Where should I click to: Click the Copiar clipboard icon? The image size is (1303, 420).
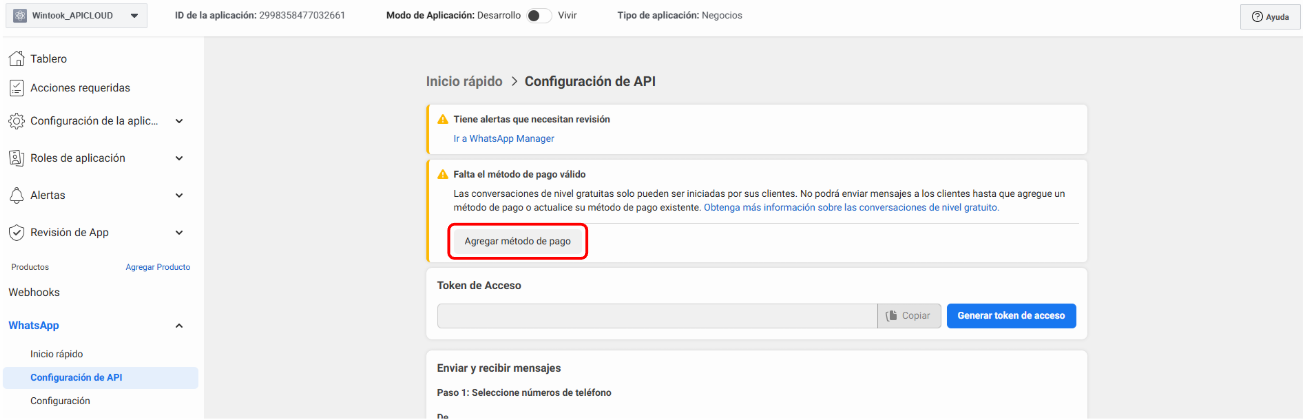point(892,316)
